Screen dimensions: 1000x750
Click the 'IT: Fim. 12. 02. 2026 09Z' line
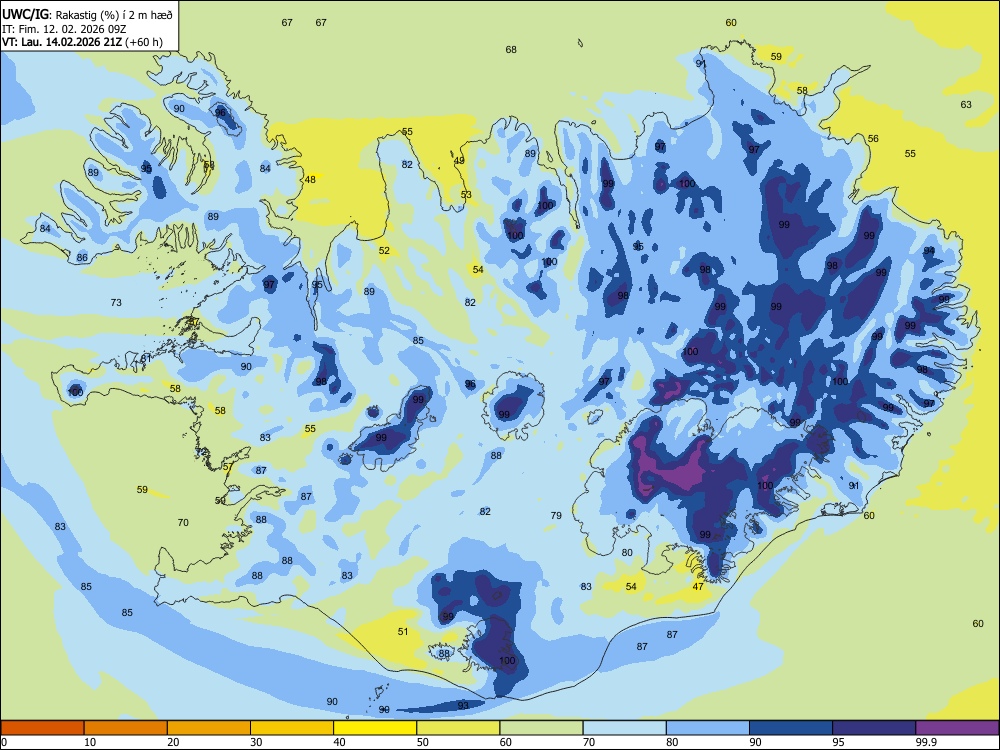click(x=64, y=29)
